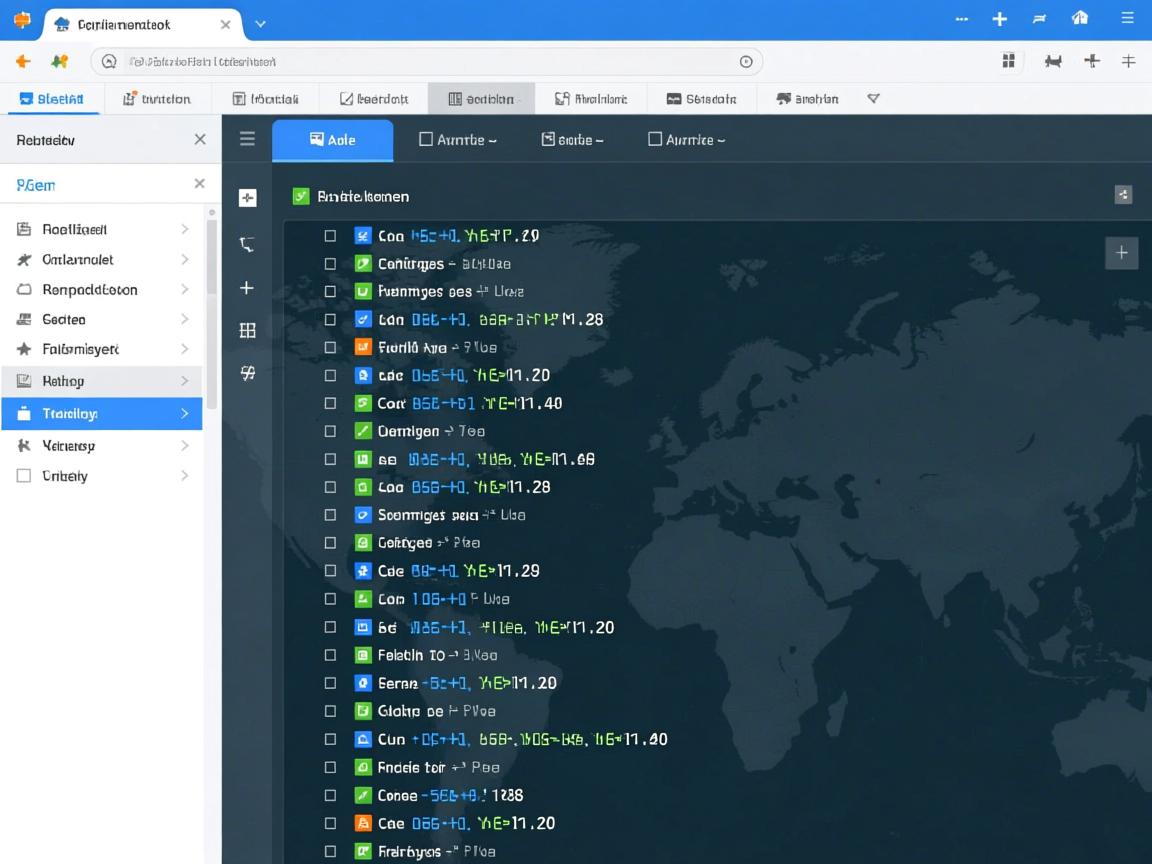Click the left sidebar vertical scrollbar
Screen dimensions: 1152x864
pyautogui.click(x=211, y=260)
